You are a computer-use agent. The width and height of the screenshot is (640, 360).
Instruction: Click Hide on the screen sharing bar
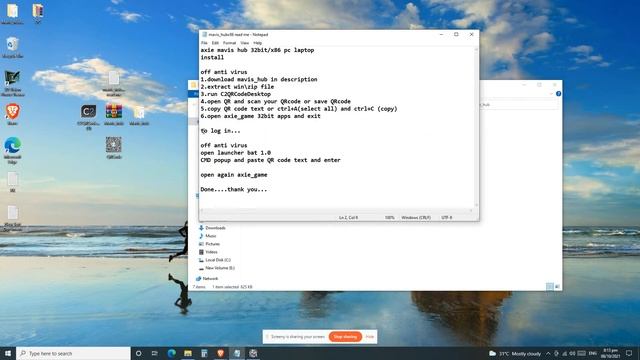pyautogui.click(x=369, y=337)
